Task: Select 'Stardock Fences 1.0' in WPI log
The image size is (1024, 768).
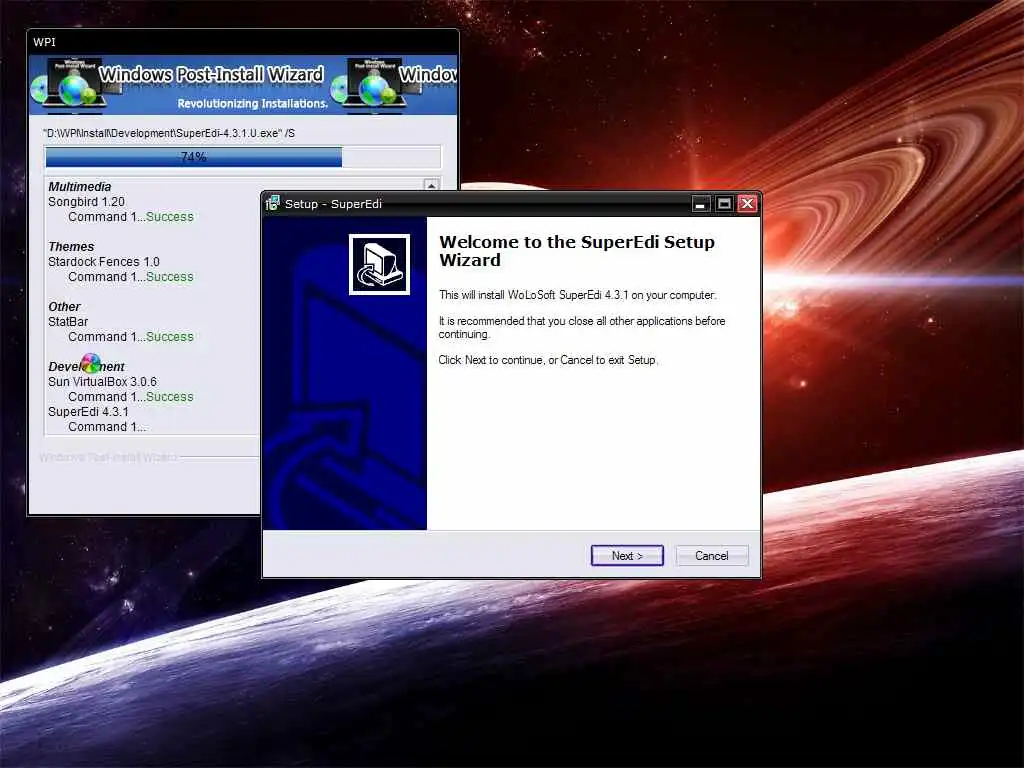Action: click(x=104, y=262)
